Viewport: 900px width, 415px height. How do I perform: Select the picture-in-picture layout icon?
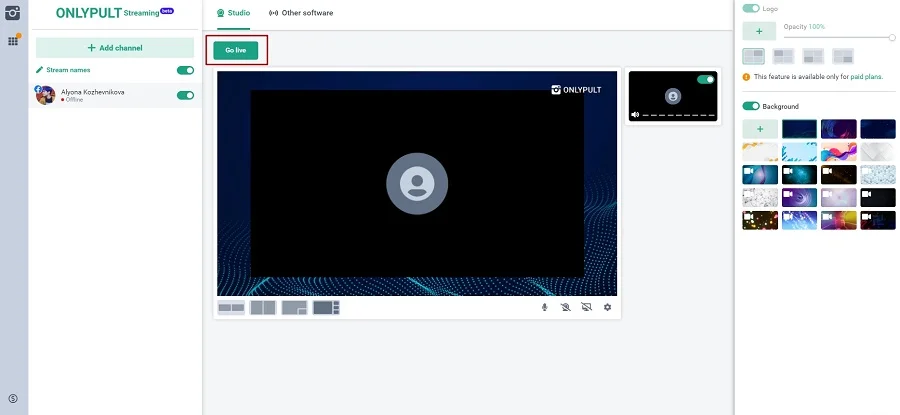pyautogui.click(x=294, y=307)
